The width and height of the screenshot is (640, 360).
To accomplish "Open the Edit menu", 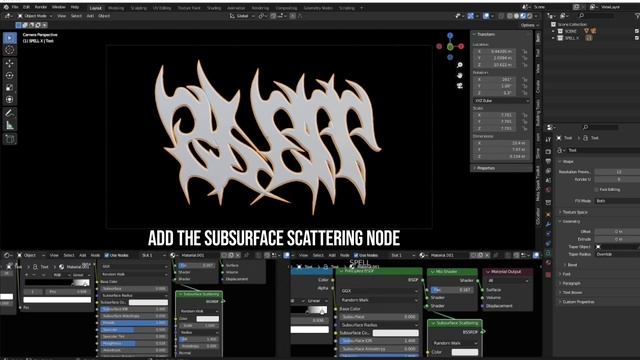I will coord(26,7).
